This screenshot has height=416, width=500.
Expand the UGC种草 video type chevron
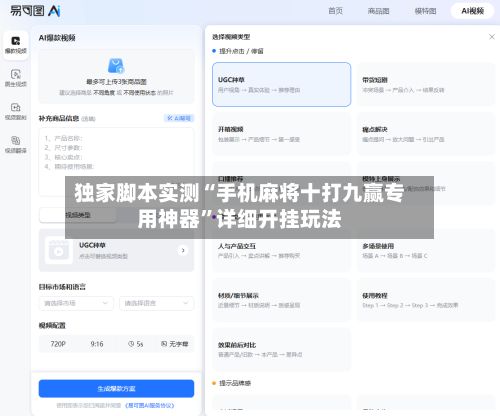(x=183, y=250)
